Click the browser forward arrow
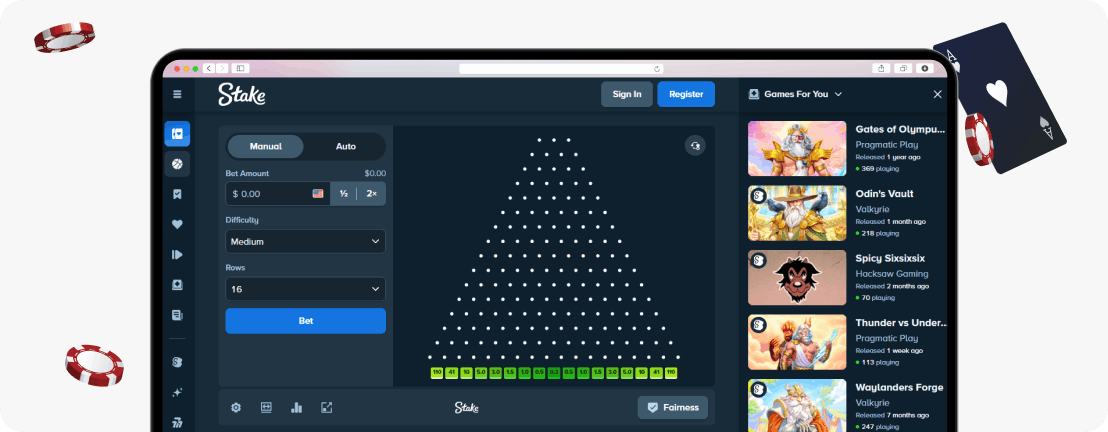The width and height of the screenshot is (1108, 432). 222,69
